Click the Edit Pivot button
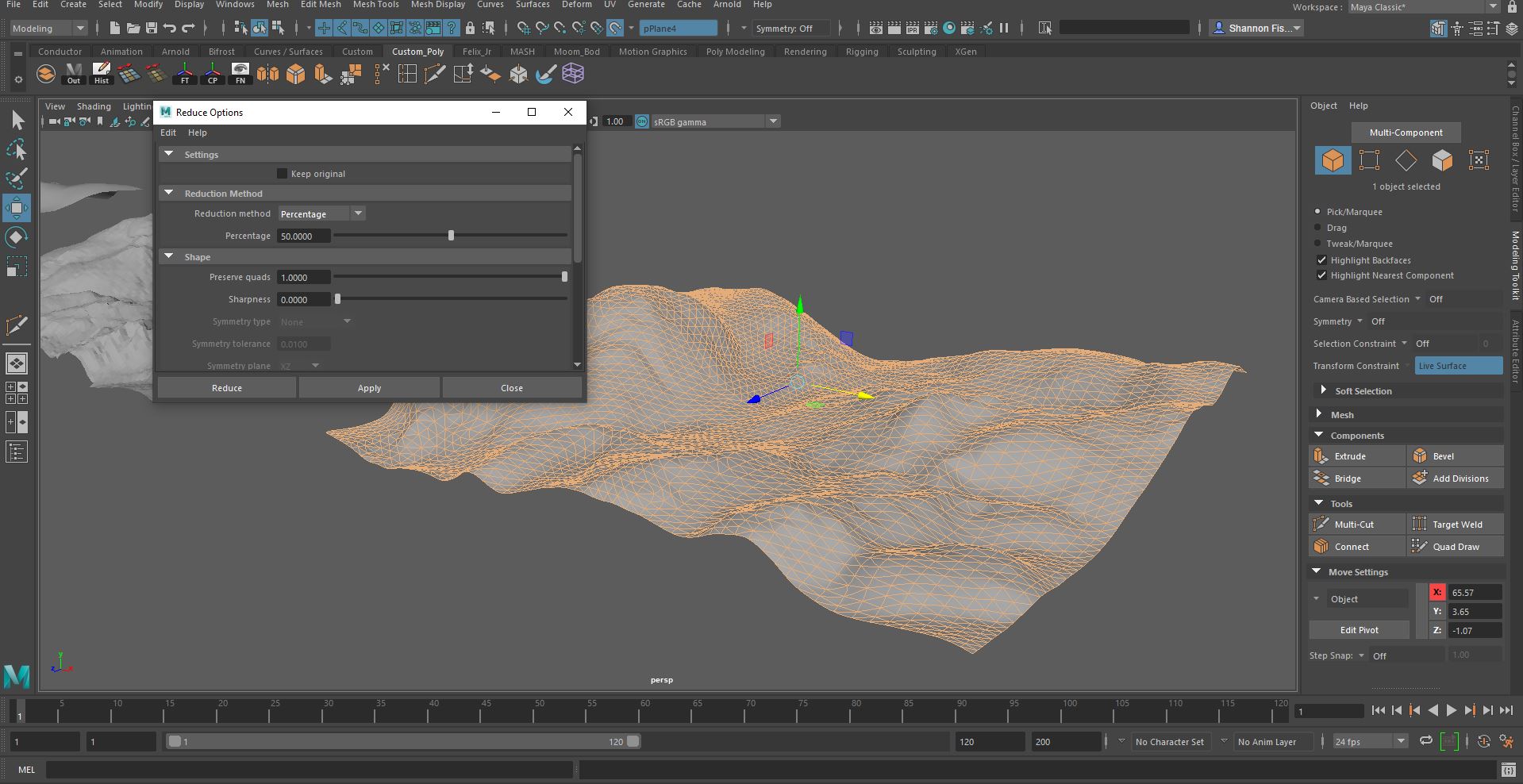Viewport: 1523px width, 784px height. (x=1359, y=629)
